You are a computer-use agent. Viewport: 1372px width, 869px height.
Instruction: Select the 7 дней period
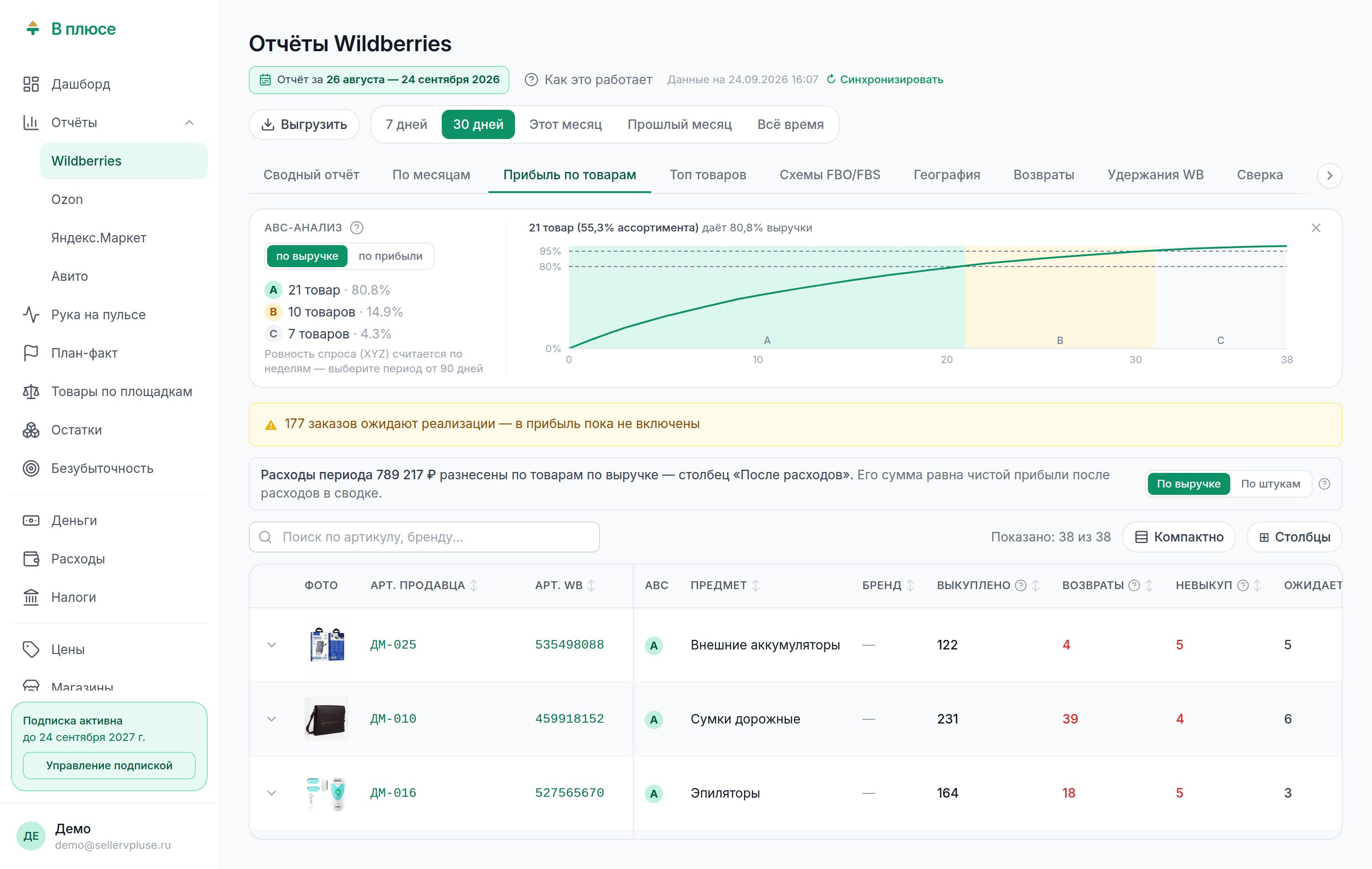[406, 124]
